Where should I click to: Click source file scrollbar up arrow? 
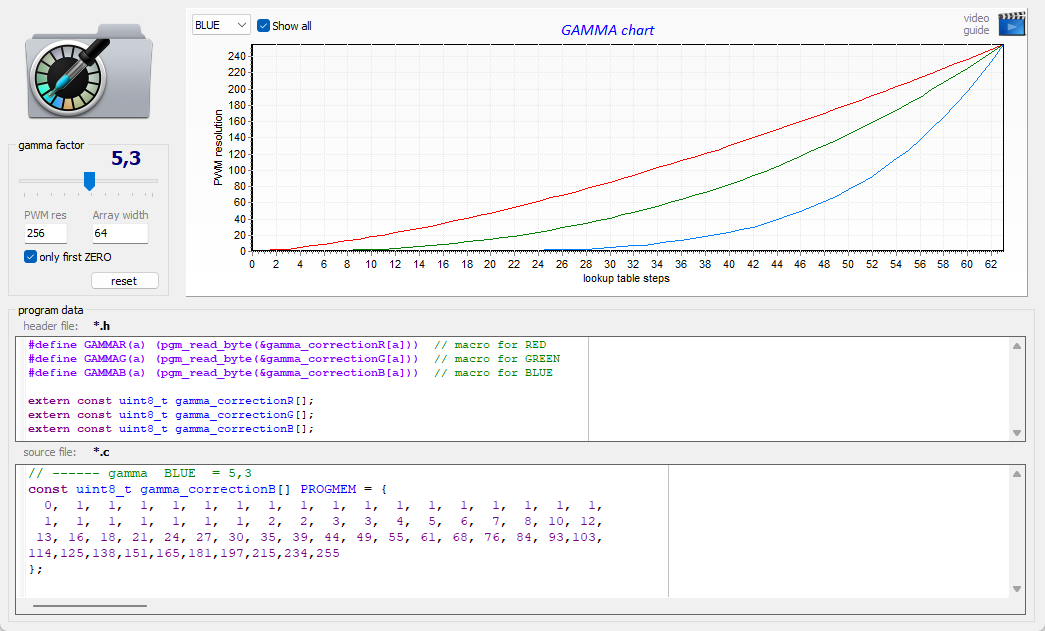(x=1017, y=474)
